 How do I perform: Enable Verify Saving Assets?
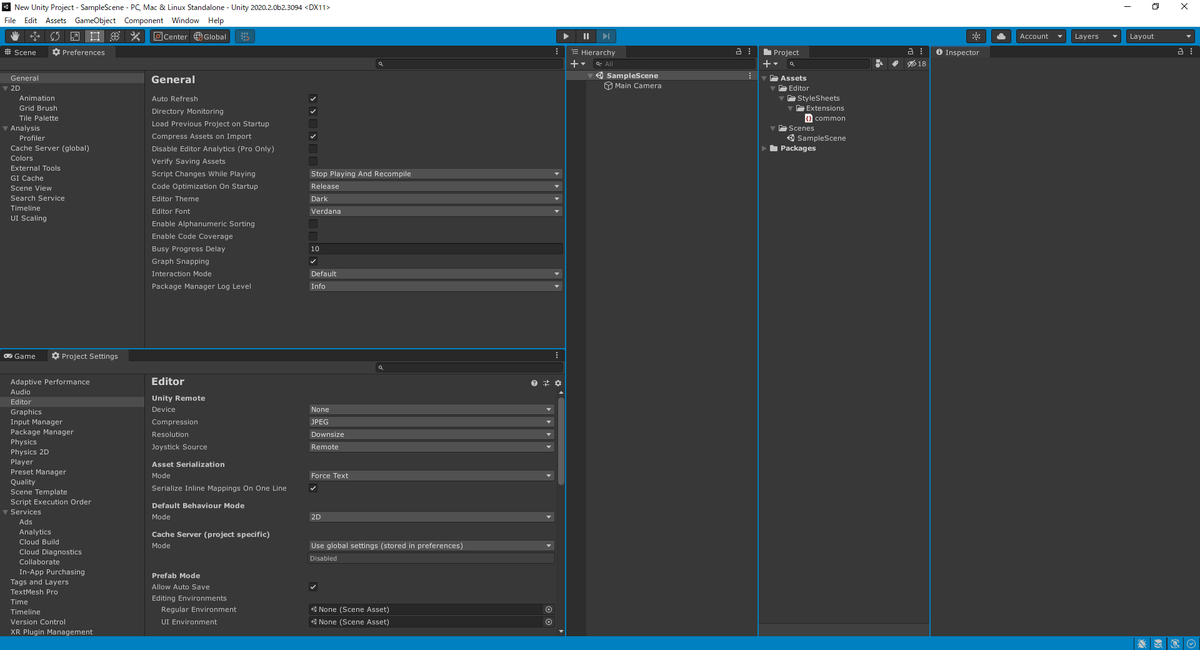313,161
